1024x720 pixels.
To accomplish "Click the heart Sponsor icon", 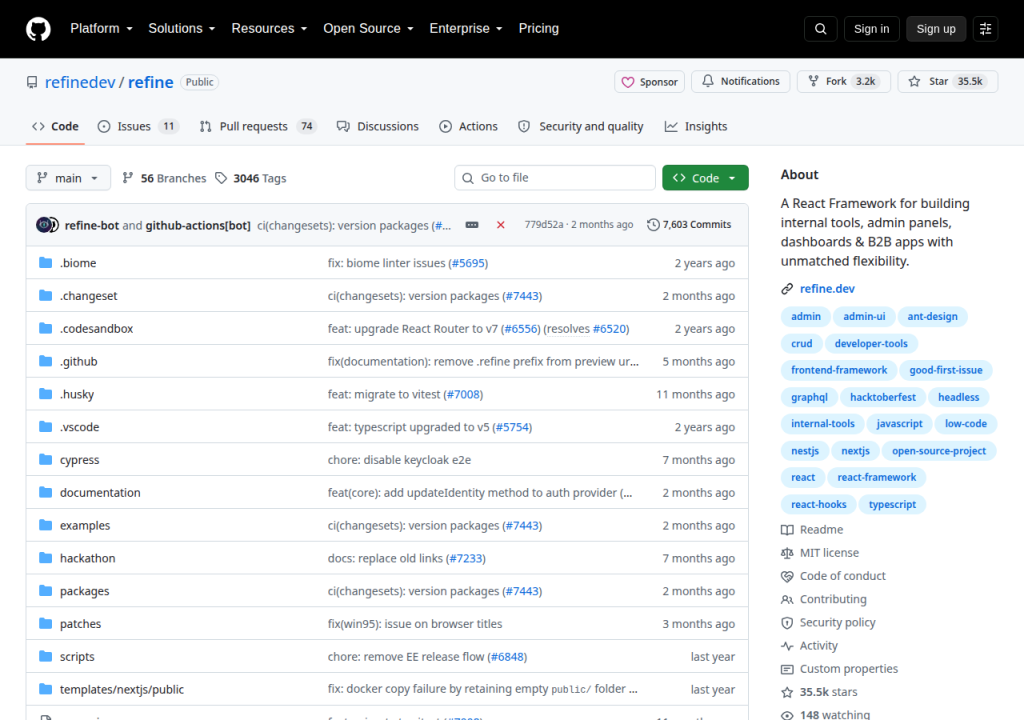I will click(628, 82).
